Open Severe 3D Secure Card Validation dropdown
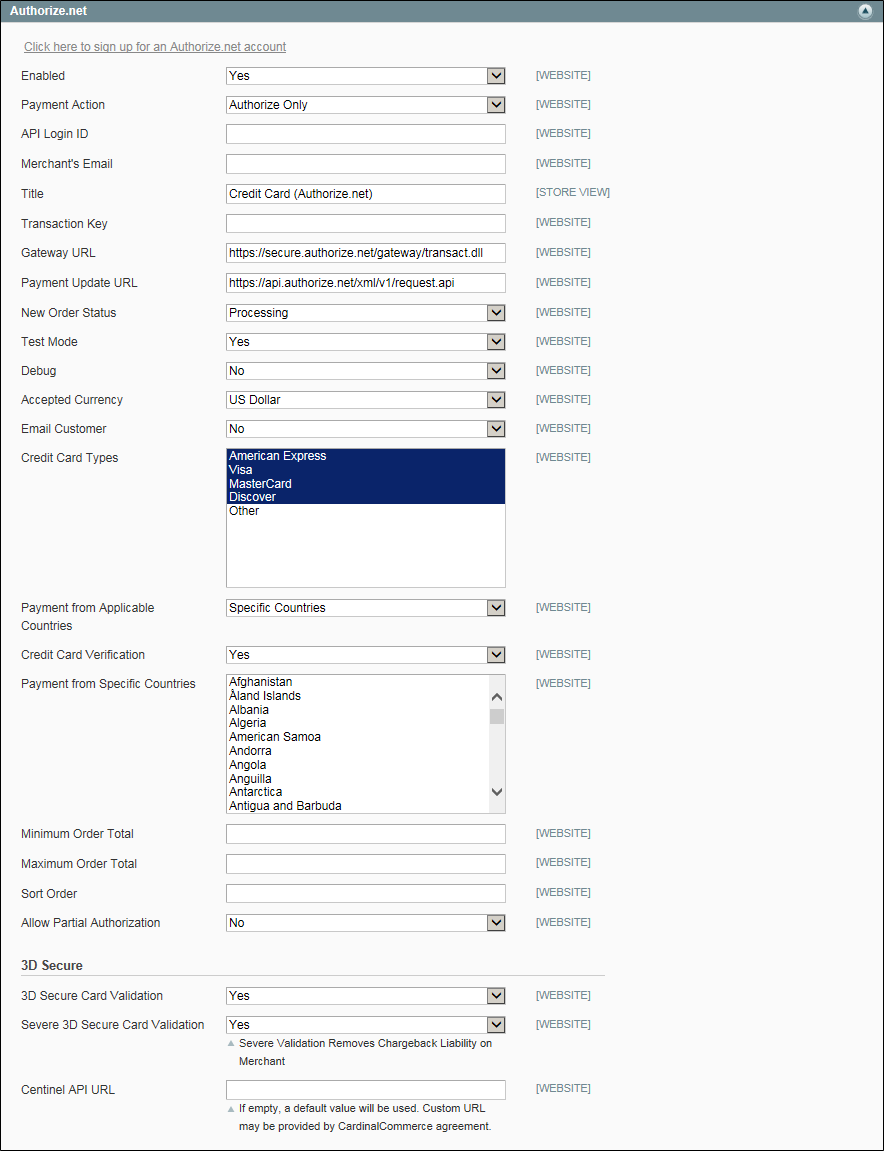The width and height of the screenshot is (884, 1151). pyautogui.click(x=366, y=1025)
